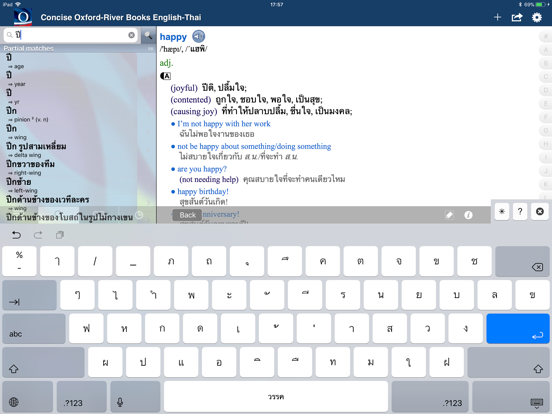This screenshot has height=414, width=552.
Task: Tap the keyboard redo arrow
Action: [x=38, y=235]
